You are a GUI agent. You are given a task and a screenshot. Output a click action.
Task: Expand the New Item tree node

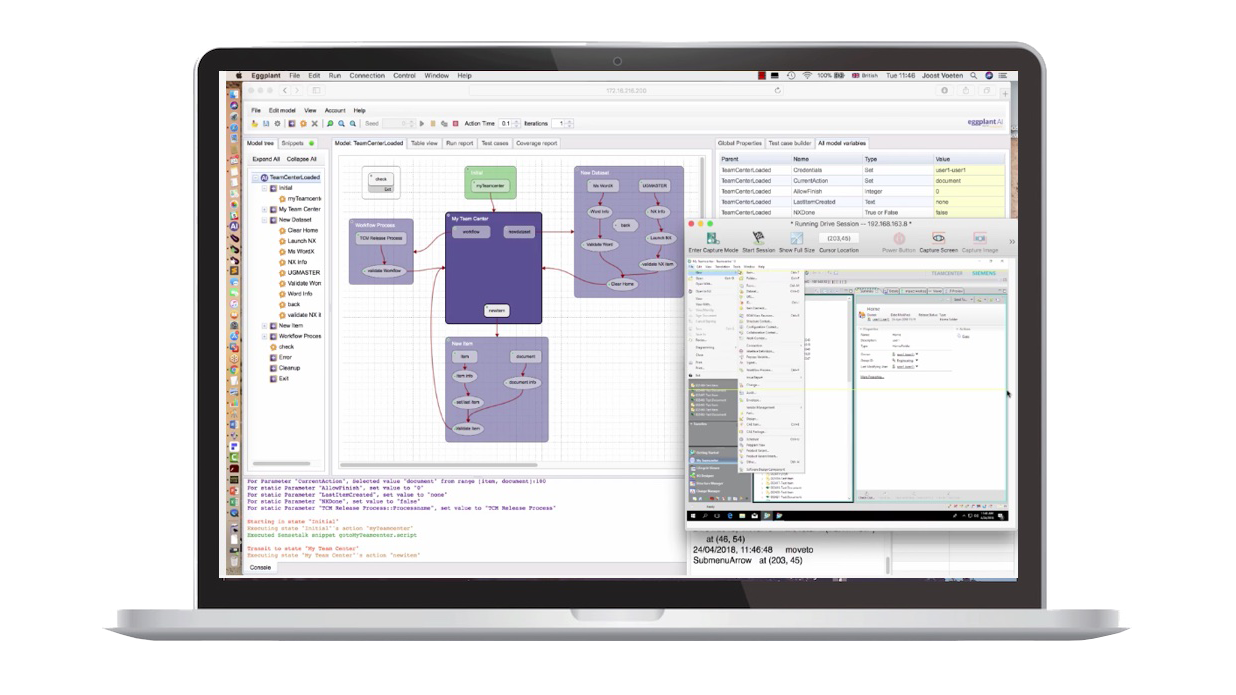pos(264,325)
